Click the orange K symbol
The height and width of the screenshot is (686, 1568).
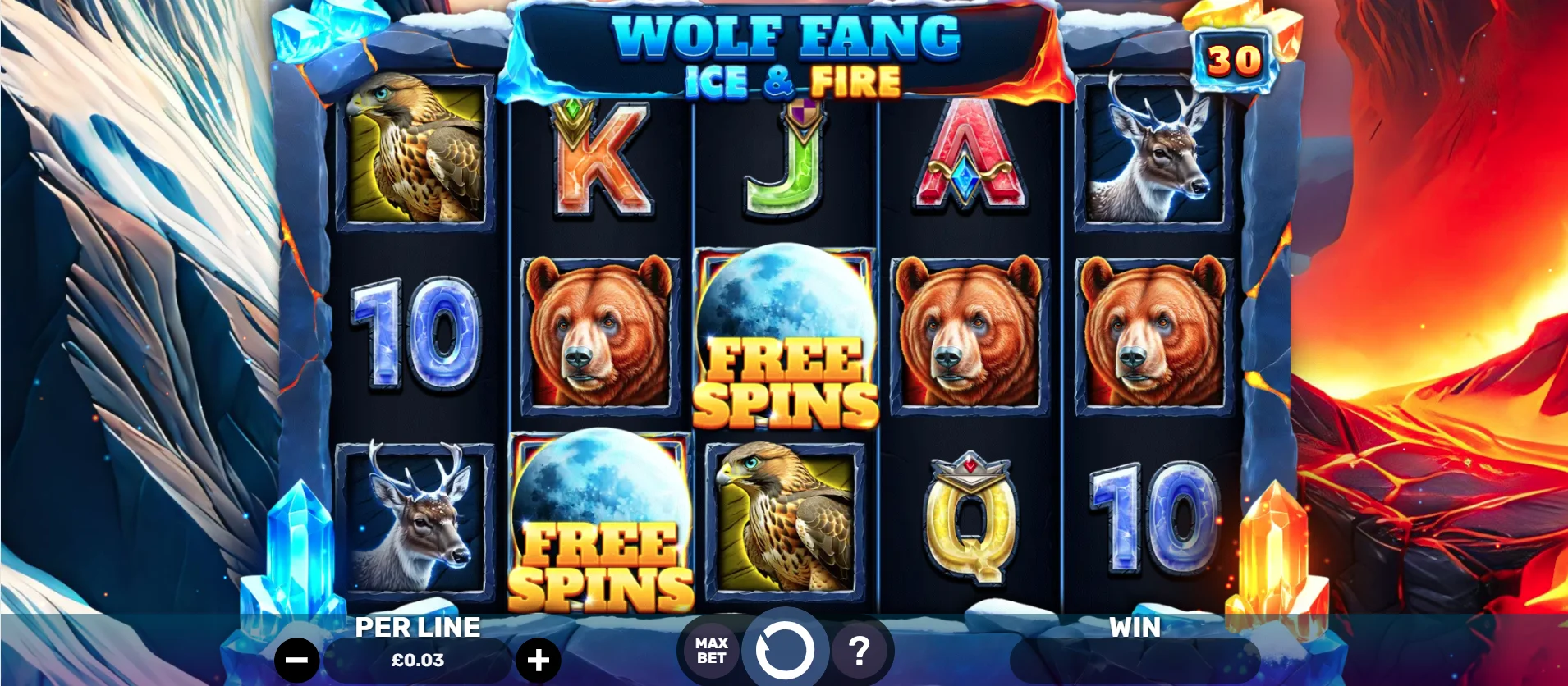602,158
